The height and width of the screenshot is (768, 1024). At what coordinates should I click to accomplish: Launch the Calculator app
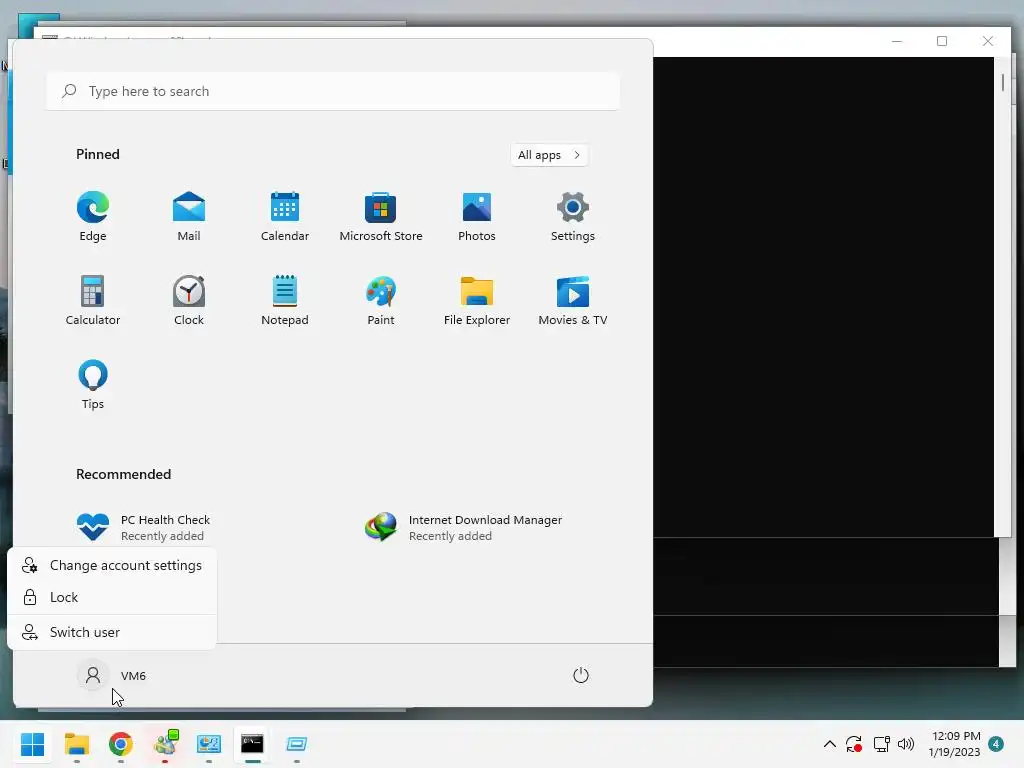pyautogui.click(x=93, y=300)
